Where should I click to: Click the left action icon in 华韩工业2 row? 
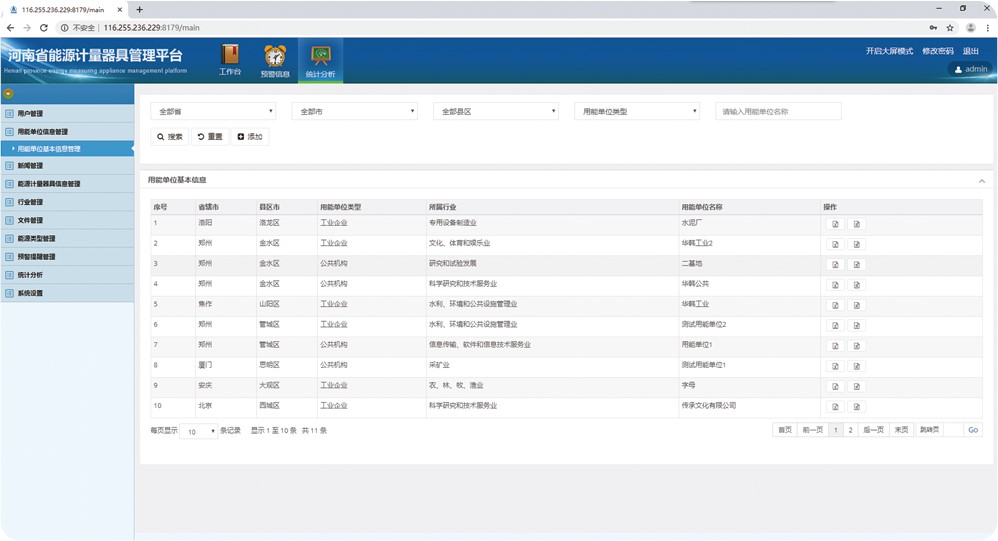pyautogui.click(x=835, y=244)
